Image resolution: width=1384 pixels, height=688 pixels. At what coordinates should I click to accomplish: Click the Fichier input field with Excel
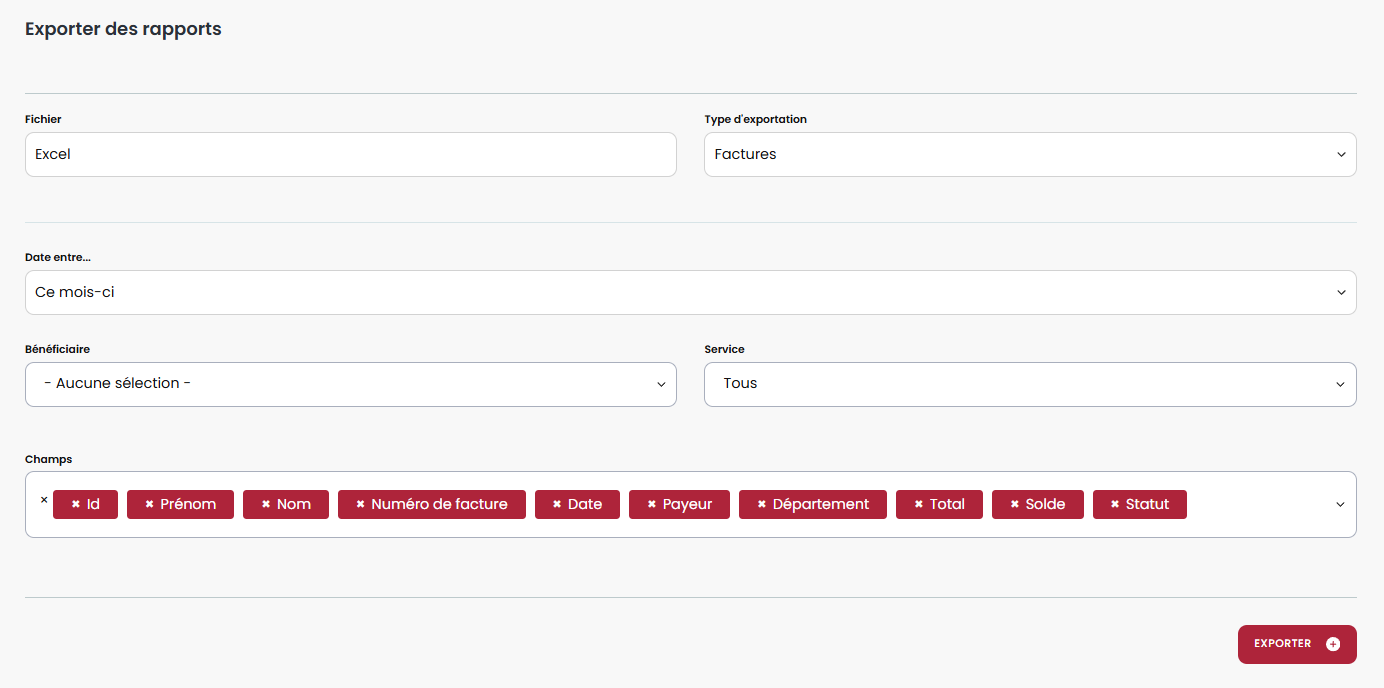click(x=350, y=155)
